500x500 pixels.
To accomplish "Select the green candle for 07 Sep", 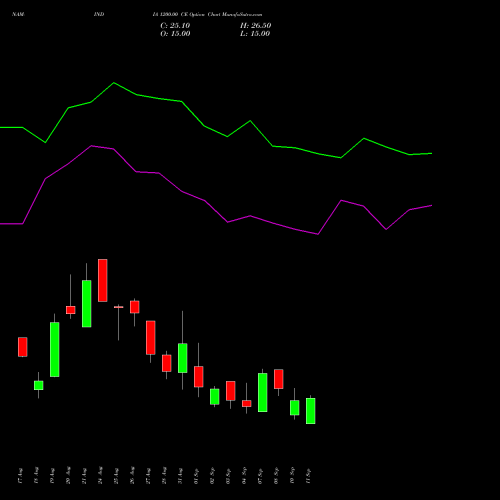I will [x=263, y=392].
